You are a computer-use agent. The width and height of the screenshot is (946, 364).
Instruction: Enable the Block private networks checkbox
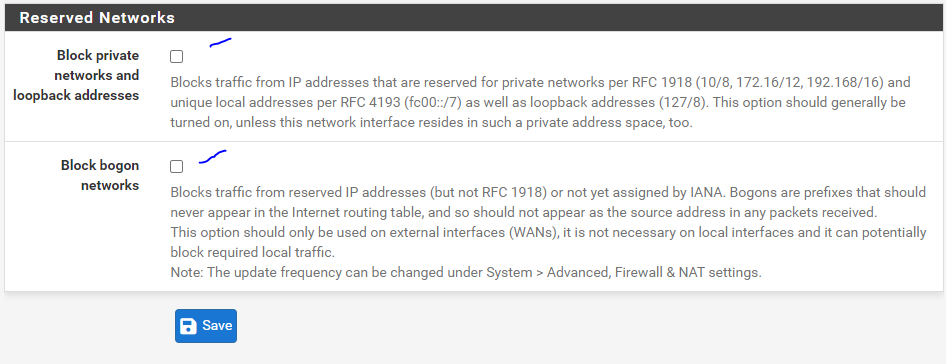(x=176, y=57)
